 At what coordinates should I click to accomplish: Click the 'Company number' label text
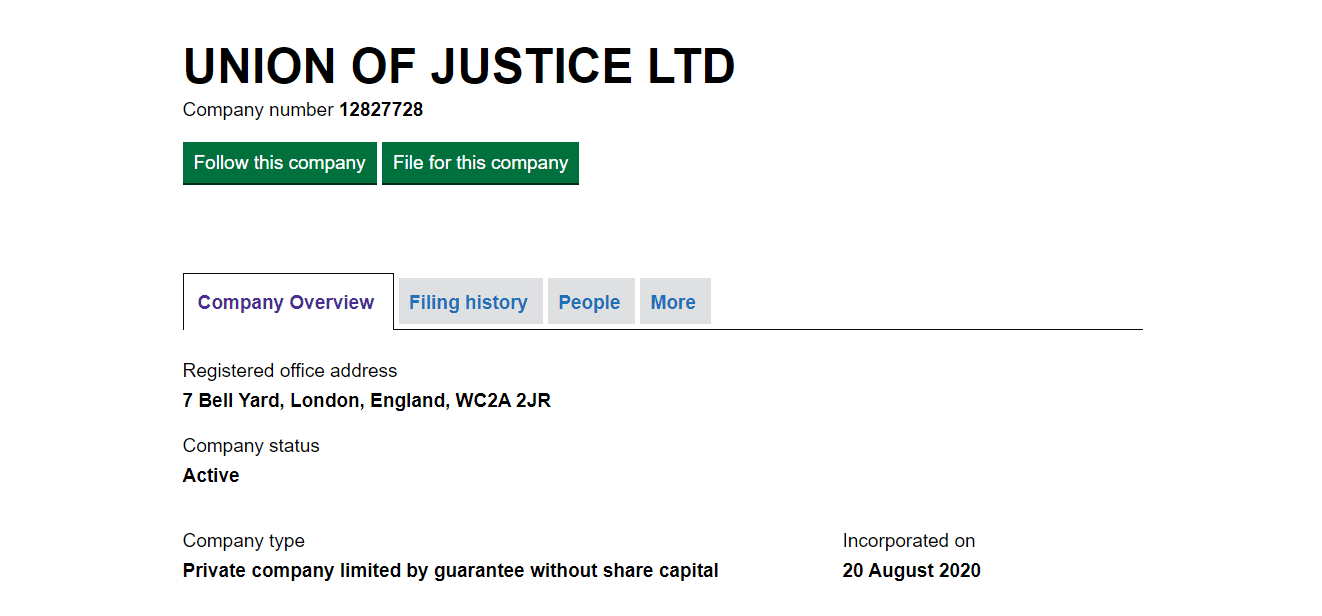pyautogui.click(x=258, y=110)
